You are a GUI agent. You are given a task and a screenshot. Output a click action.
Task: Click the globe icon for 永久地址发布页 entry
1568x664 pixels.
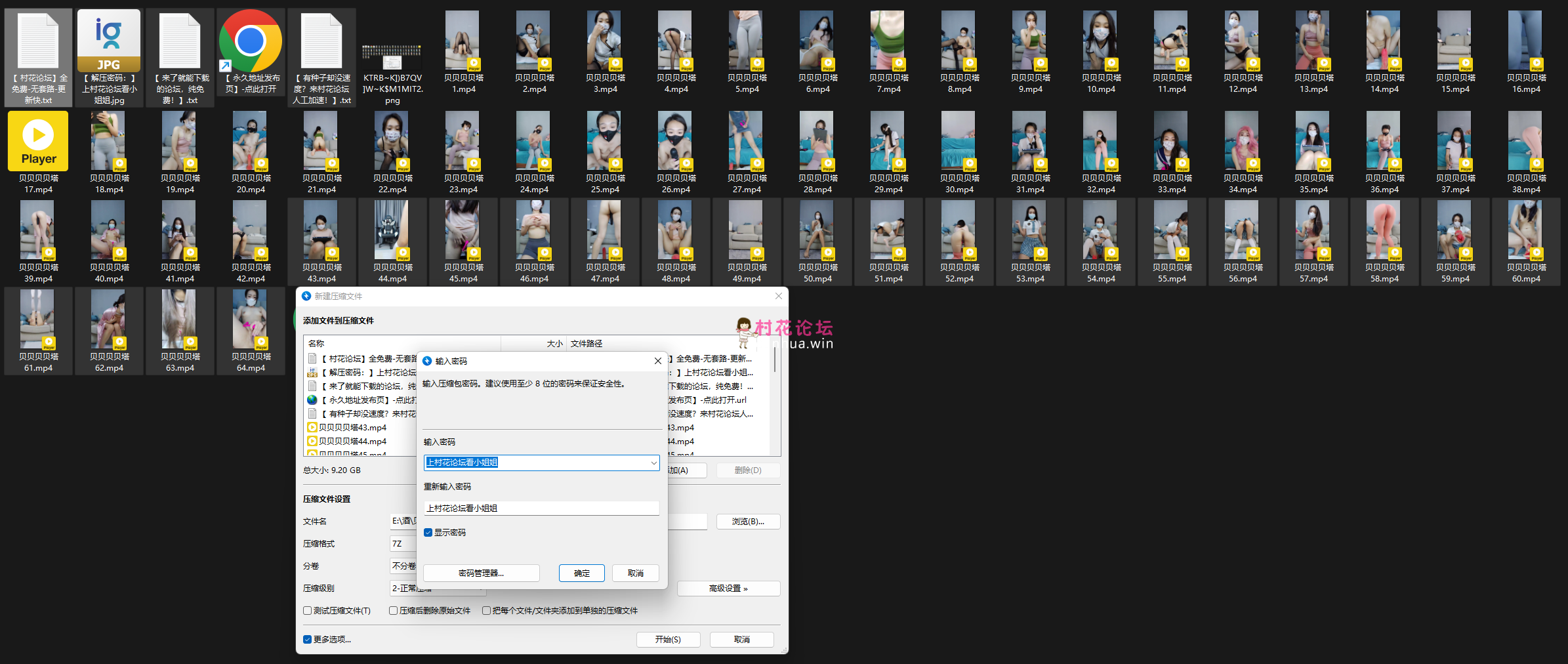click(x=312, y=400)
